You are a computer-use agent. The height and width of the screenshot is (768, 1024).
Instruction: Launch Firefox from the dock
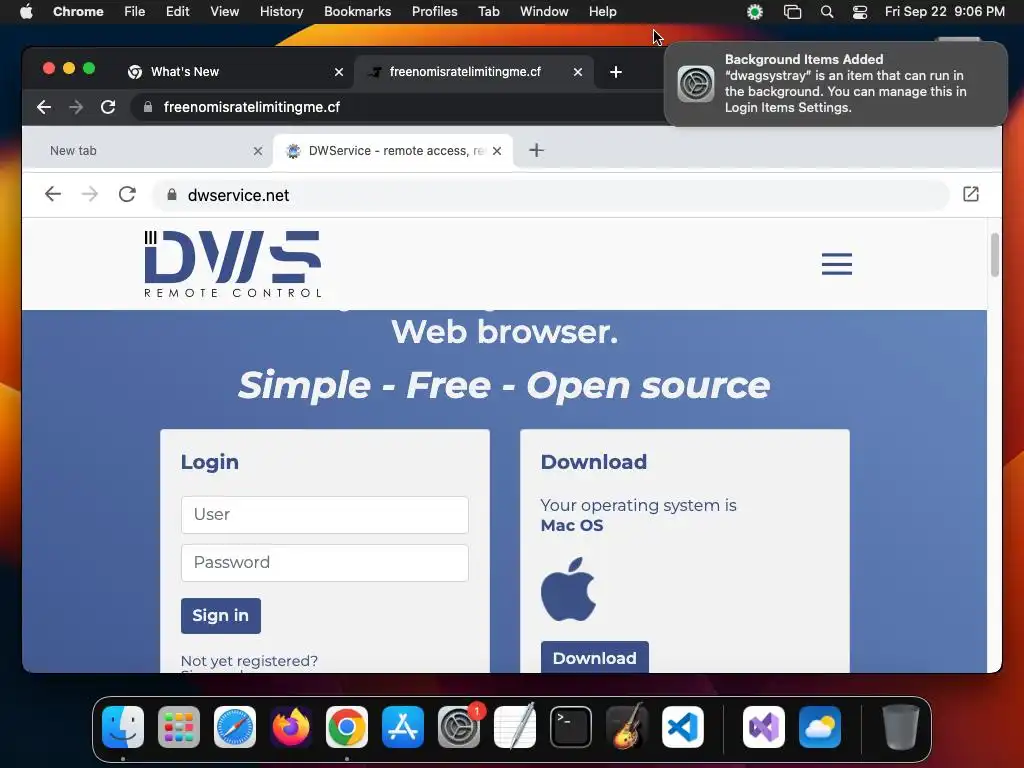(291, 727)
